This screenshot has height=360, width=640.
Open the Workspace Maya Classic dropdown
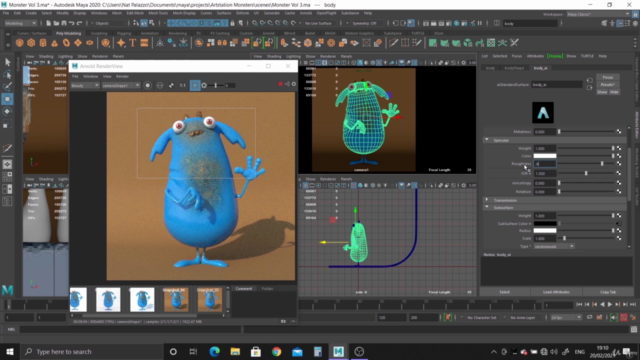click(x=598, y=14)
